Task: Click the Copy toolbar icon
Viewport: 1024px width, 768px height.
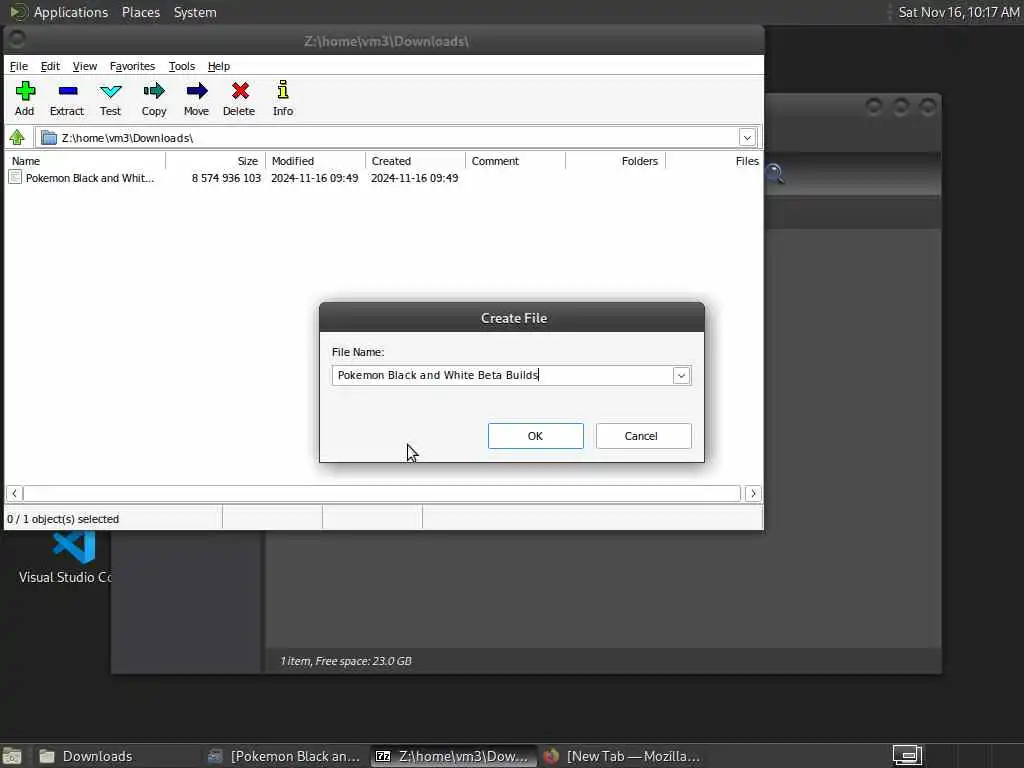Action: pos(154,99)
